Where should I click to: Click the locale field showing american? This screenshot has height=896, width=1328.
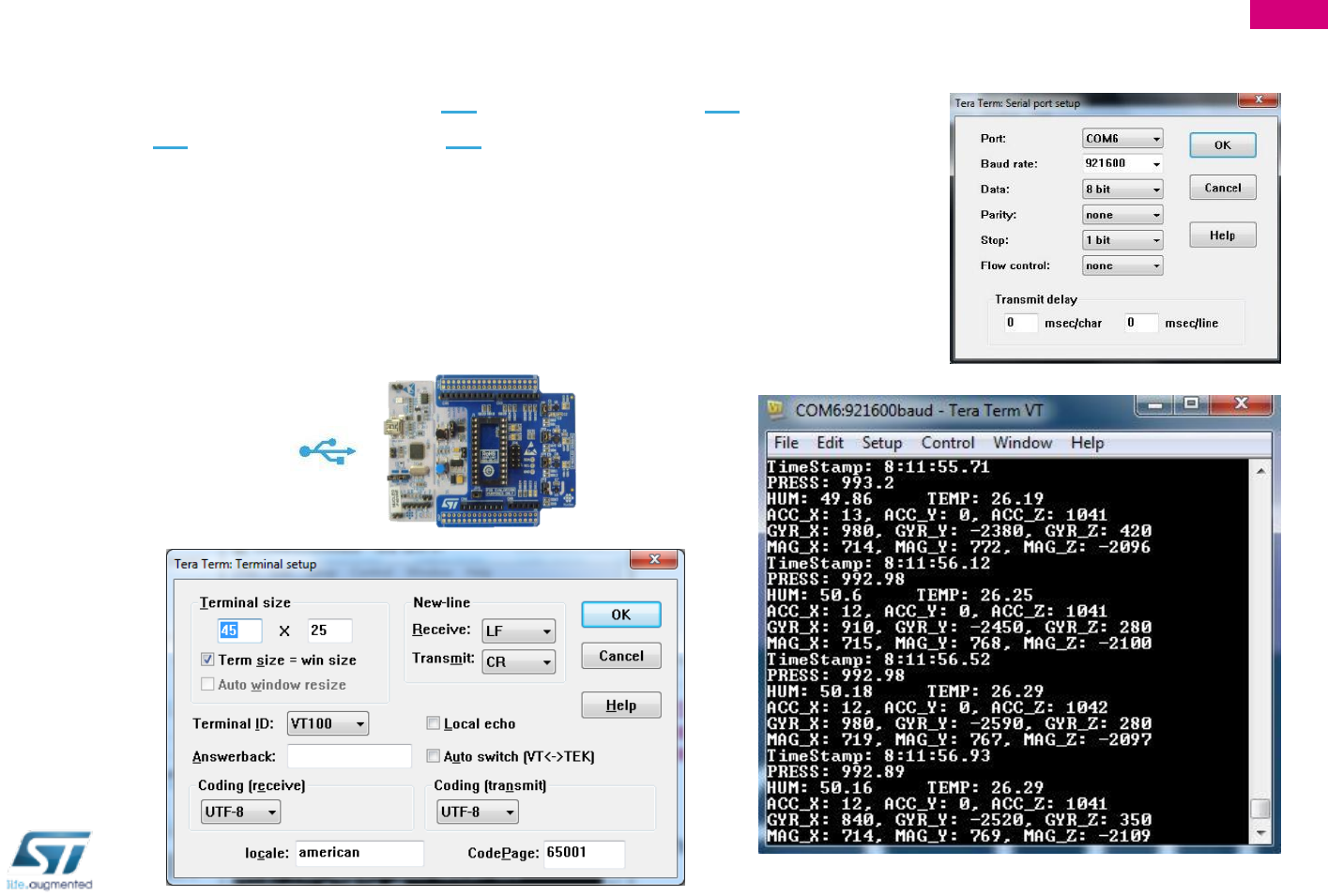(x=359, y=853)
